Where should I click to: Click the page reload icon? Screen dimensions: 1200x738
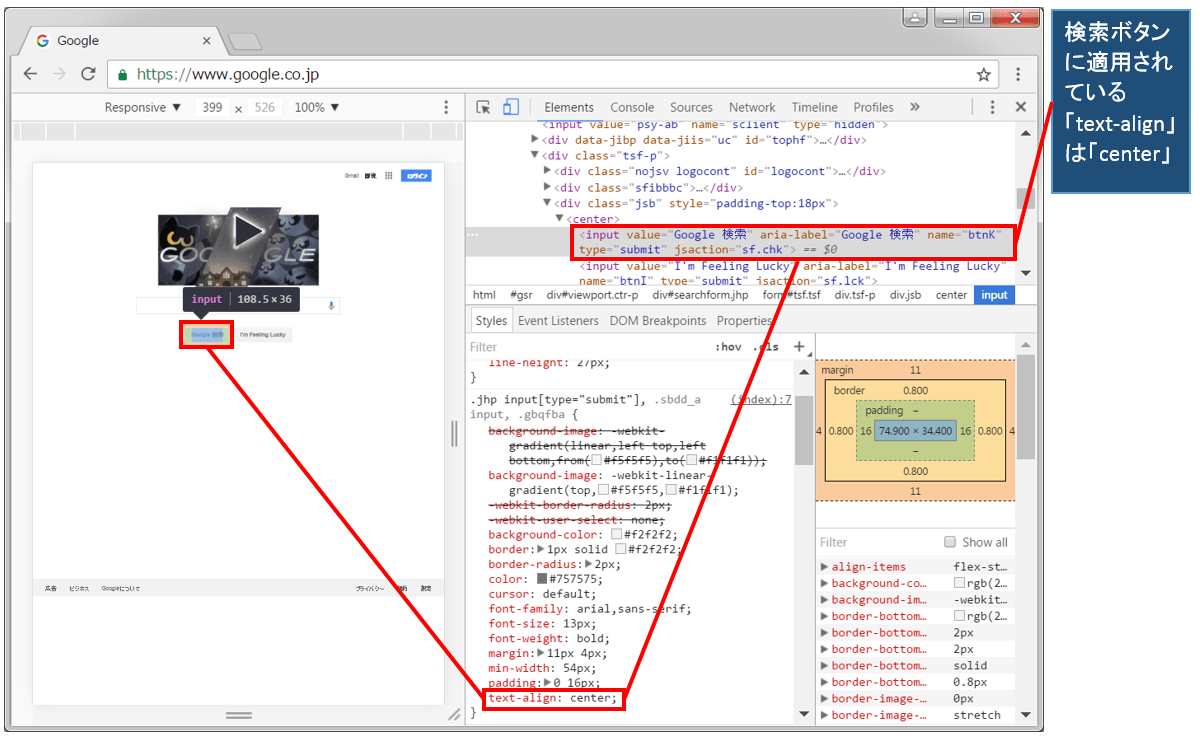(88, 74)
